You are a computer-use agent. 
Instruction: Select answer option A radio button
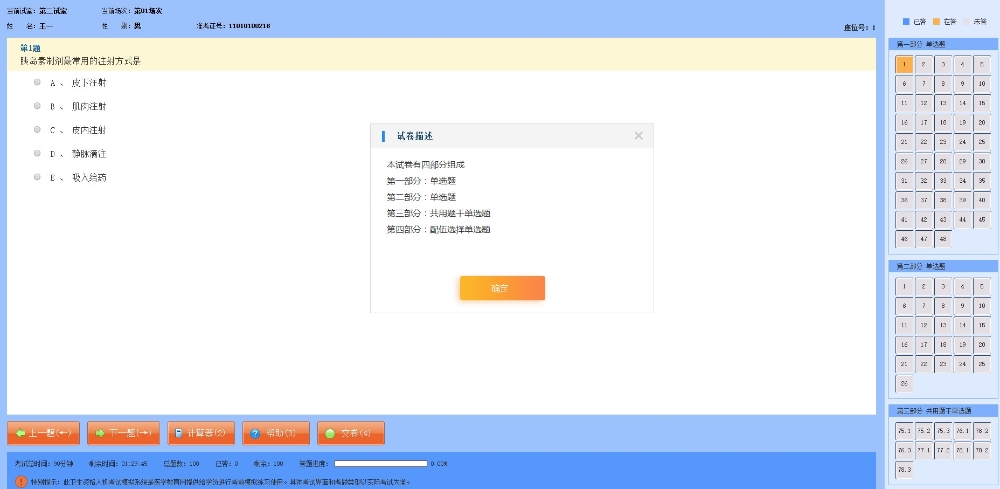(x=37, y=82)
